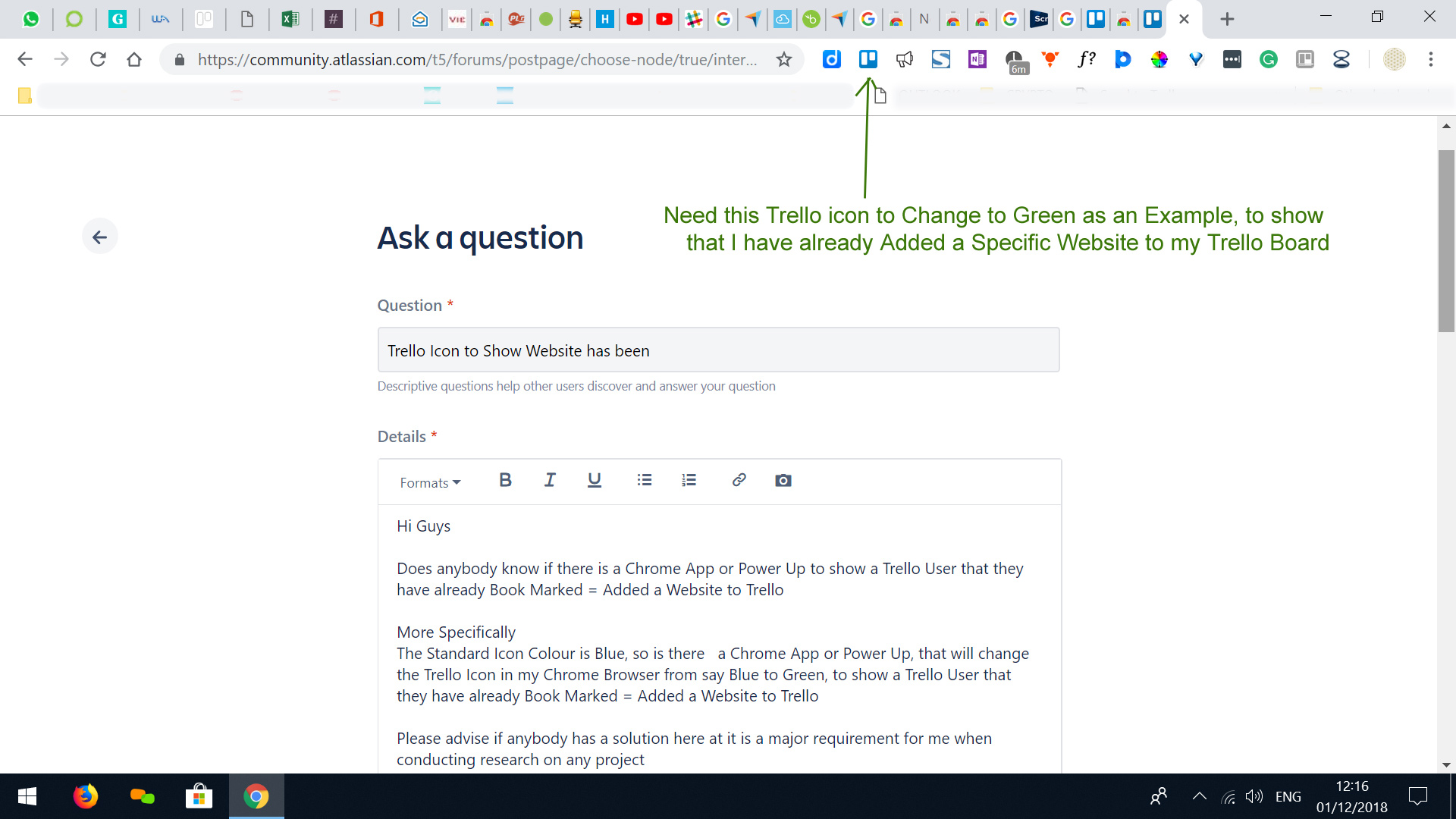1456x819 pixels.
Task: Click the megaphone extension icon
Action: [905, 59]
